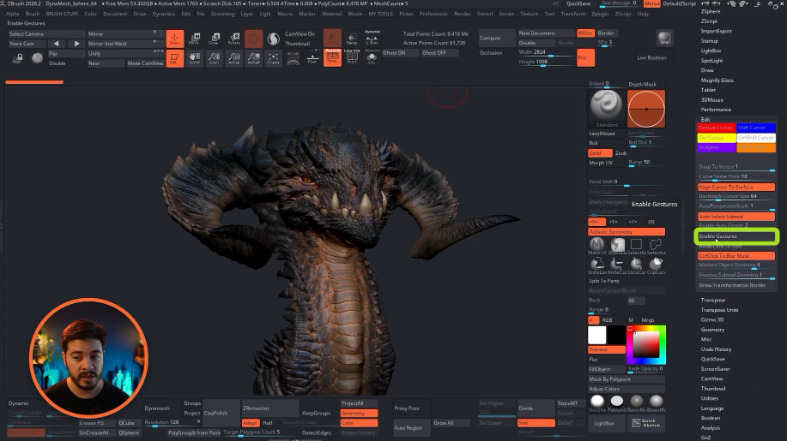Adjust the Backtrack Cursor Size slider

(x=736, y=197)
